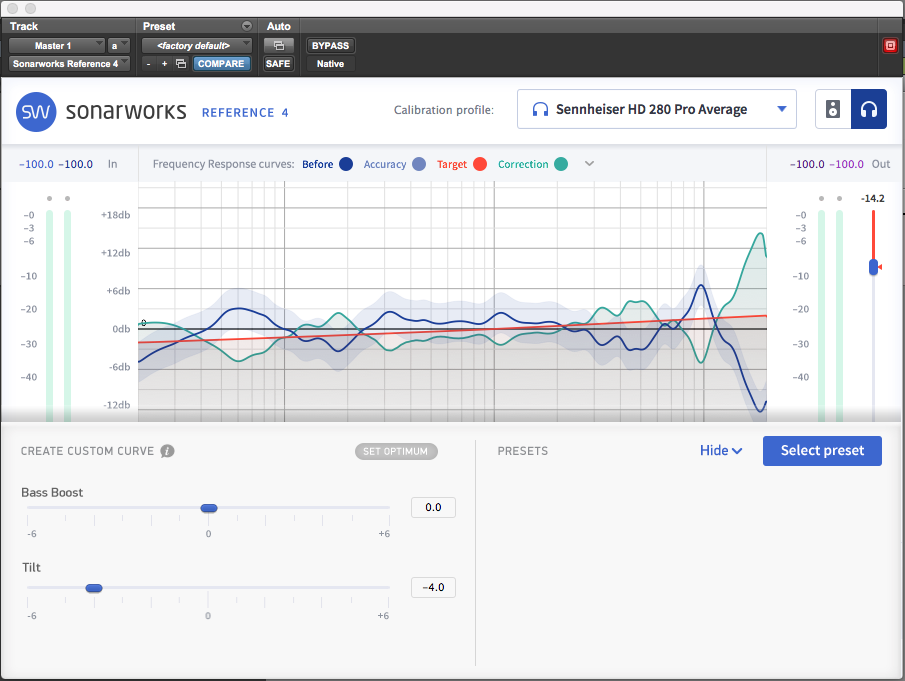Screen dimensions: 905x681
Task: Click the Bass Boost slider handle
Action: (x=208, y=508)
